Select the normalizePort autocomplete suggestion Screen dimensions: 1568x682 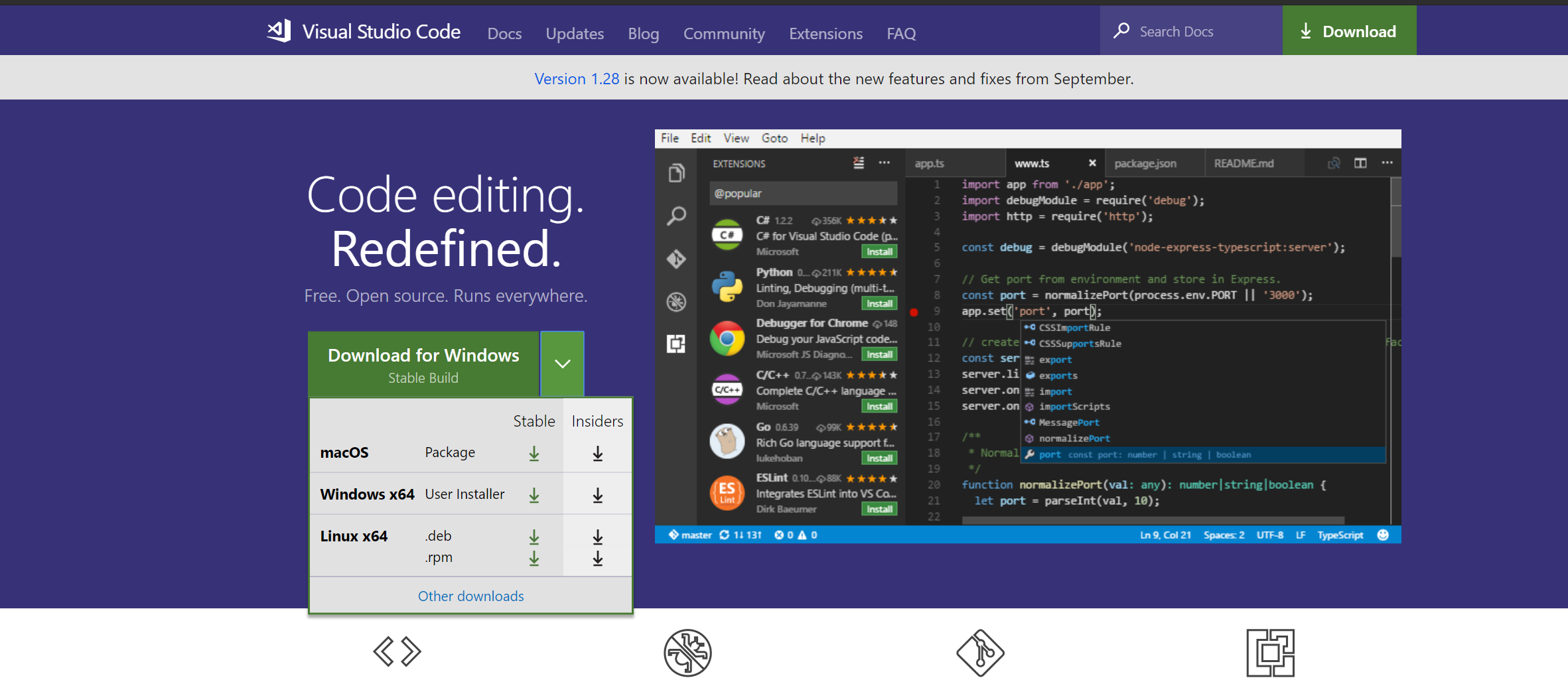pyautogui.click(x=1202, y=439)
